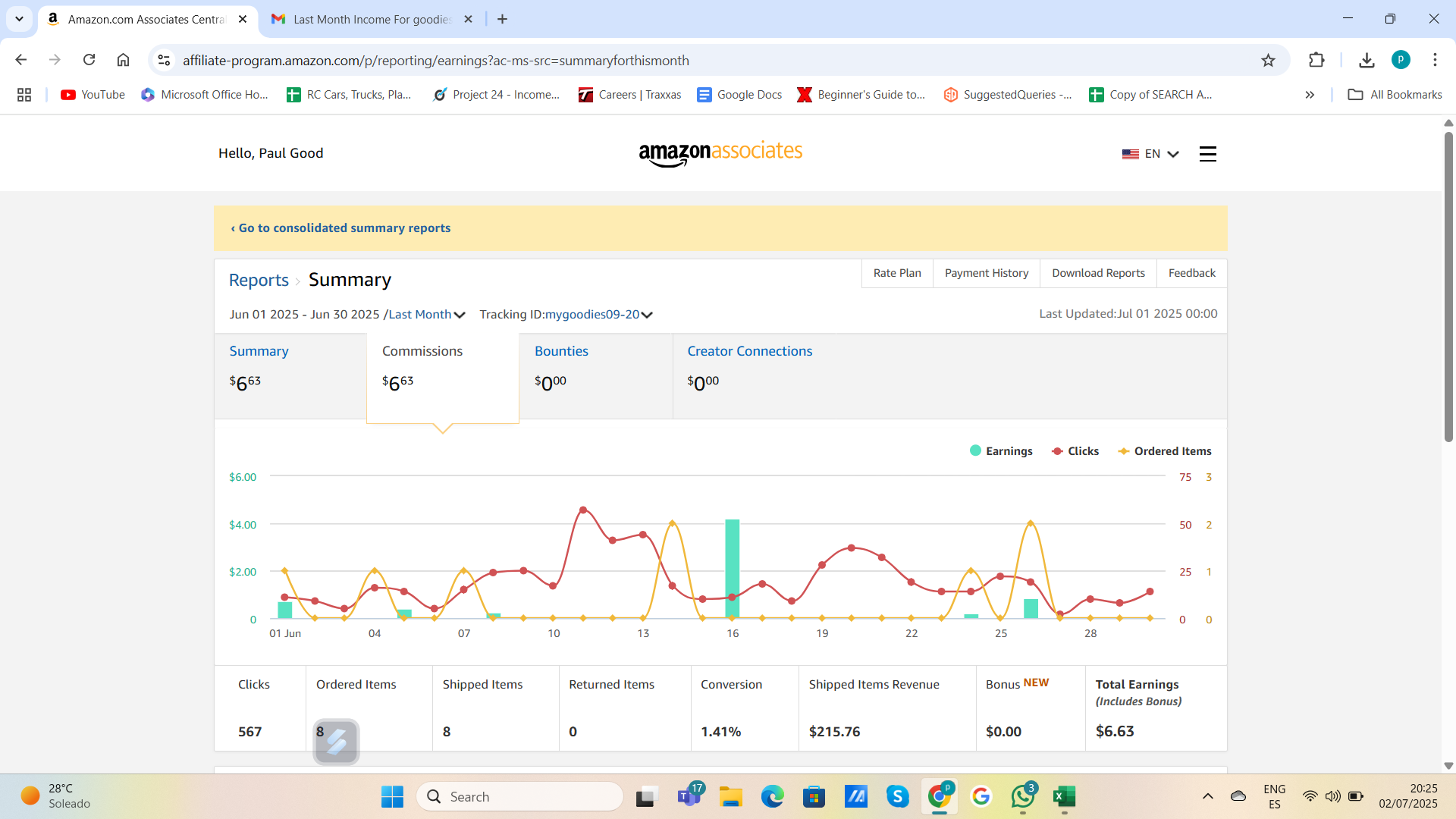This screenshot has width=1456, height=819.
Task: Toggle Earnings series in chart legend
Action: (1001, 451)
